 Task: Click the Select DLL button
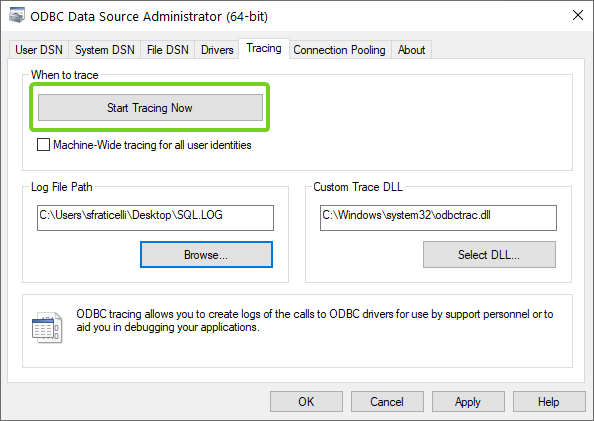coord(489,255)
